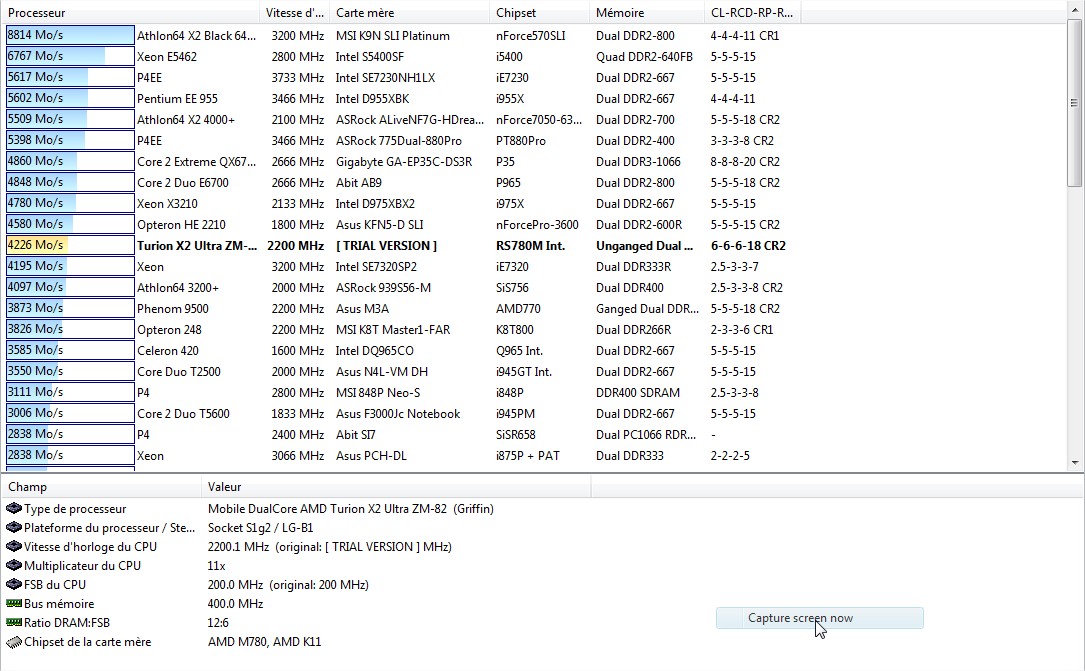Click the chip icon beside Plateforme du processeur
Image resolution: width=1085 pixels, height=671 pixels.
[14, 527]
